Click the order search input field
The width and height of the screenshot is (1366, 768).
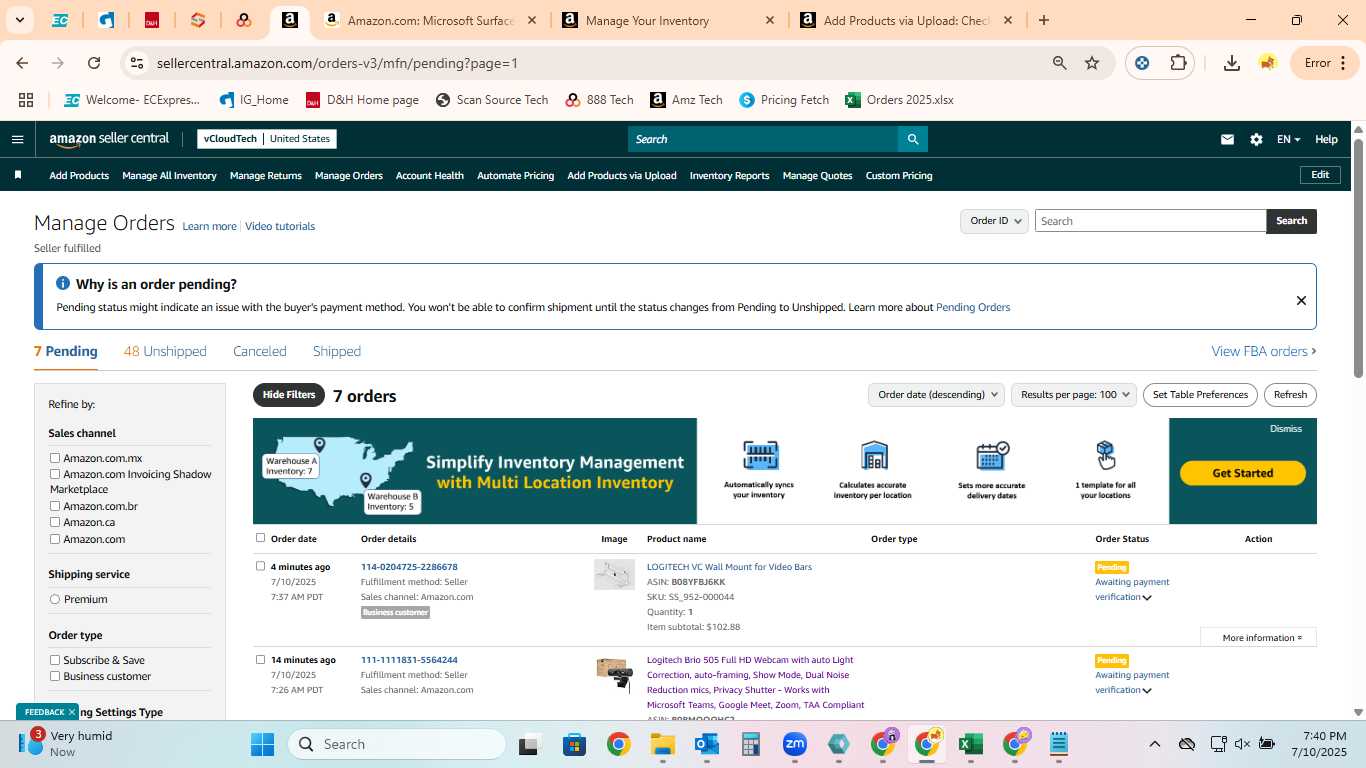pyautogui.click(x=1150, y=221)
